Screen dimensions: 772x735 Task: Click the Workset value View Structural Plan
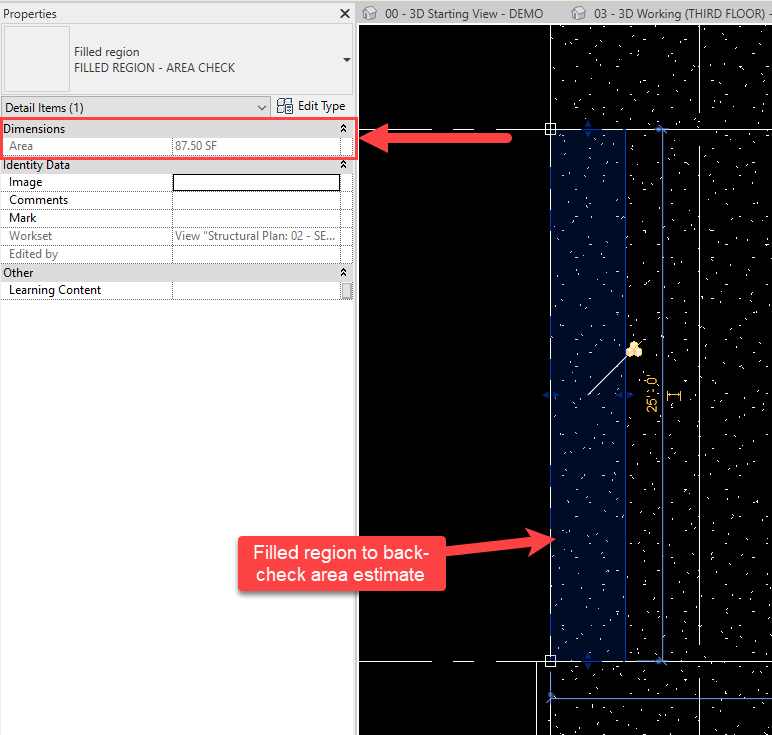click(255, 236)
